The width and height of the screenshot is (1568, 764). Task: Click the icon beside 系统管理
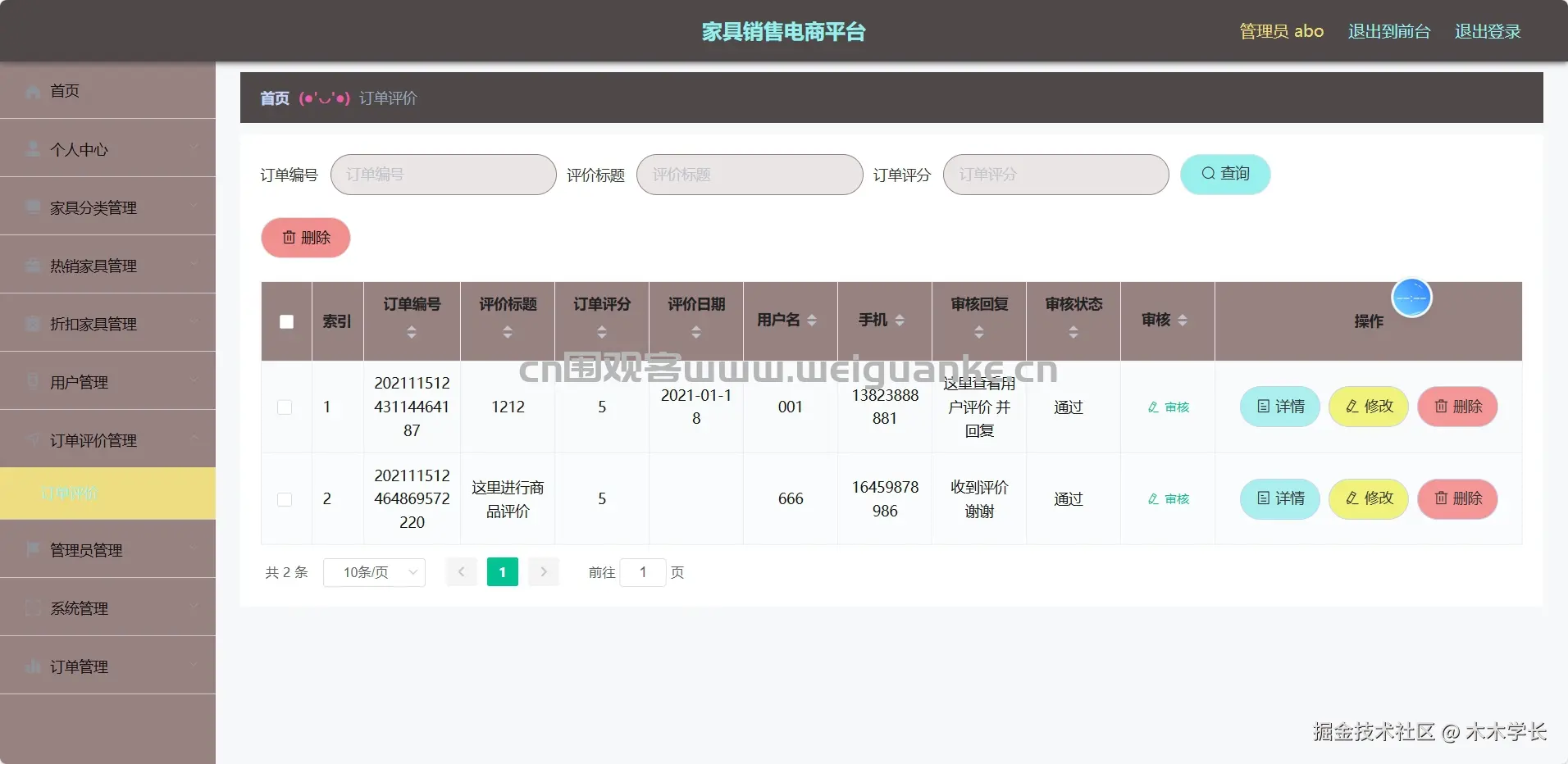point(33,607)
